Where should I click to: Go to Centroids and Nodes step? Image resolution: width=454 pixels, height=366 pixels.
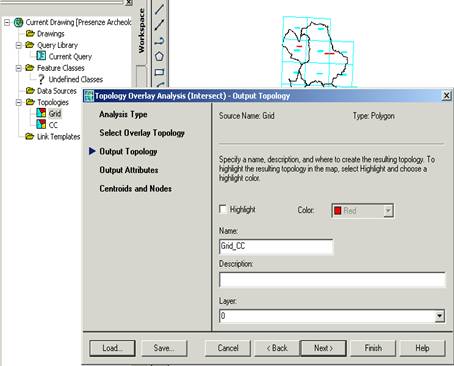point(135,189)
